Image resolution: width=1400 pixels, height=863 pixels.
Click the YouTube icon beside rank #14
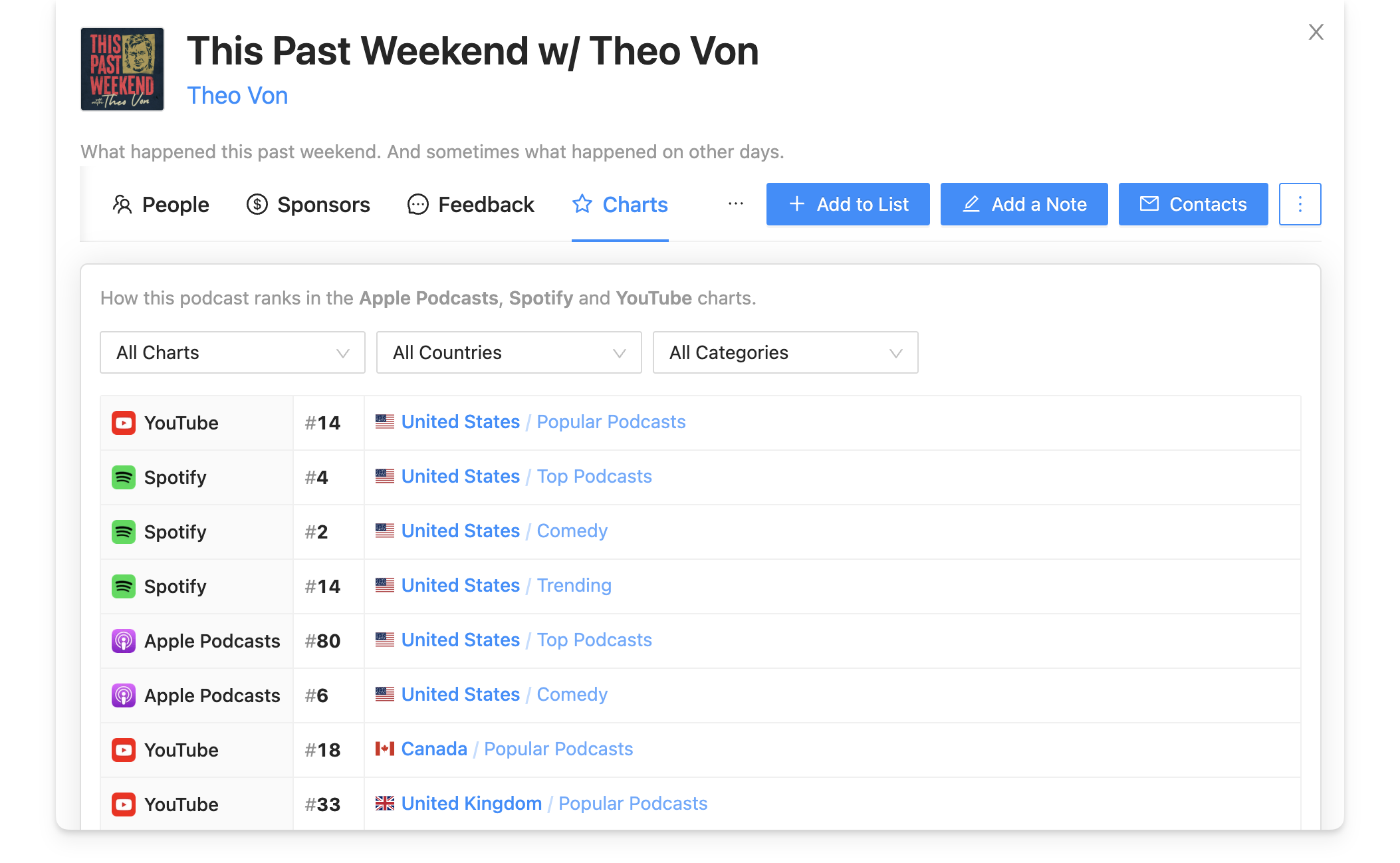tap(124, 422)
